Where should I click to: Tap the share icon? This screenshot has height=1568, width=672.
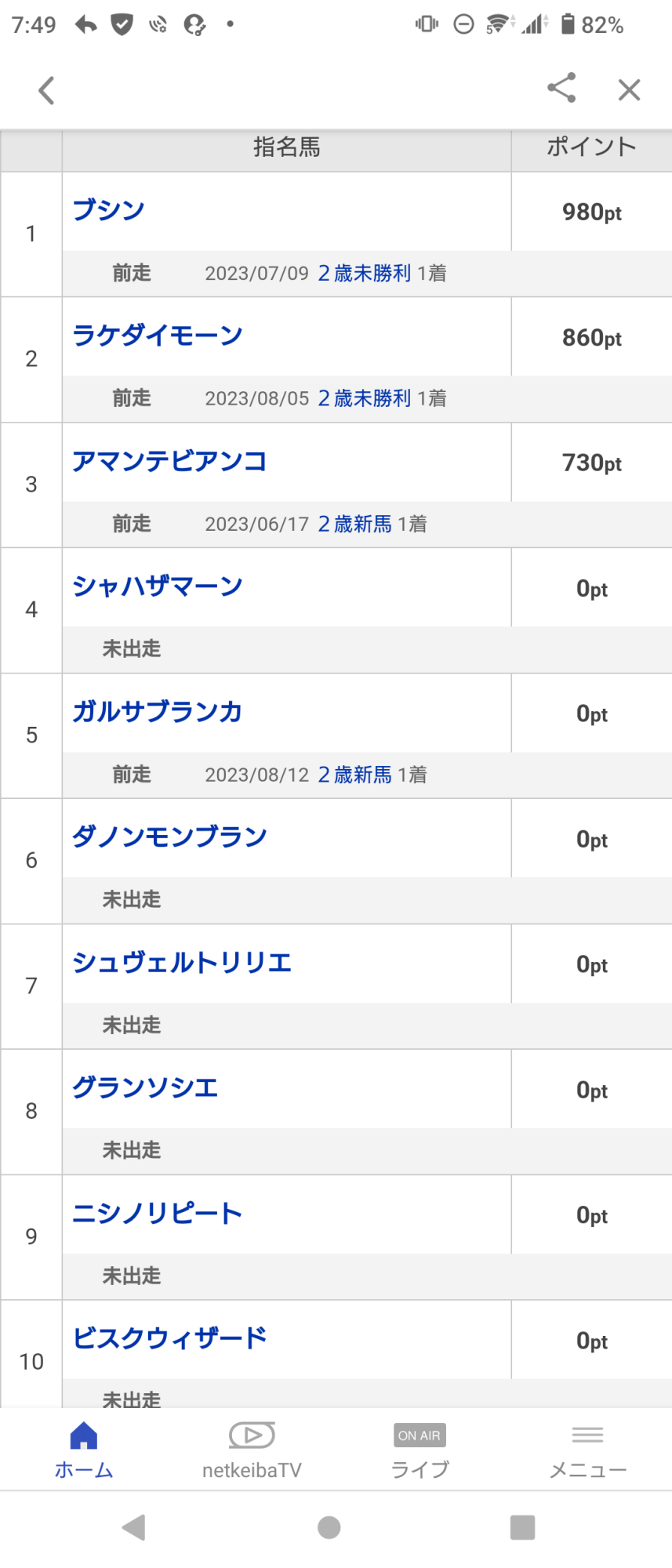coord(561,88)
